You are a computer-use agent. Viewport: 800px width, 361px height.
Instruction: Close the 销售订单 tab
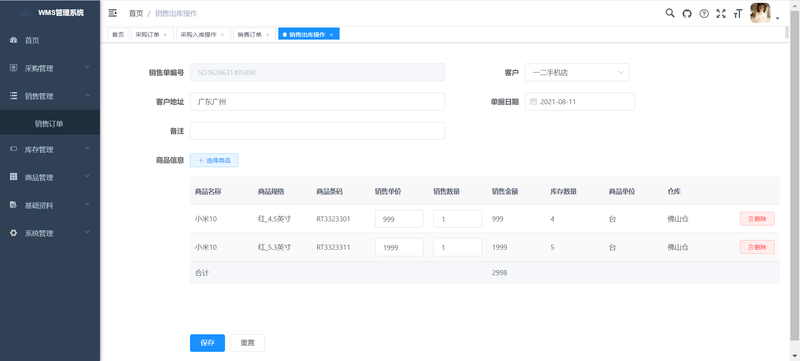[x=267, y=35]
